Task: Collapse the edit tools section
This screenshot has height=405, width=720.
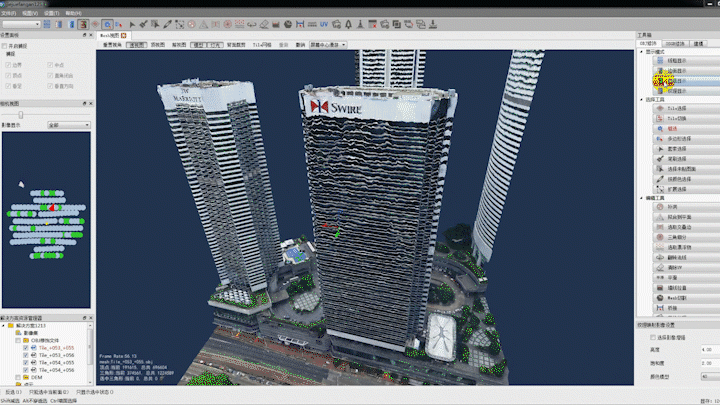Action: [641, 198]
